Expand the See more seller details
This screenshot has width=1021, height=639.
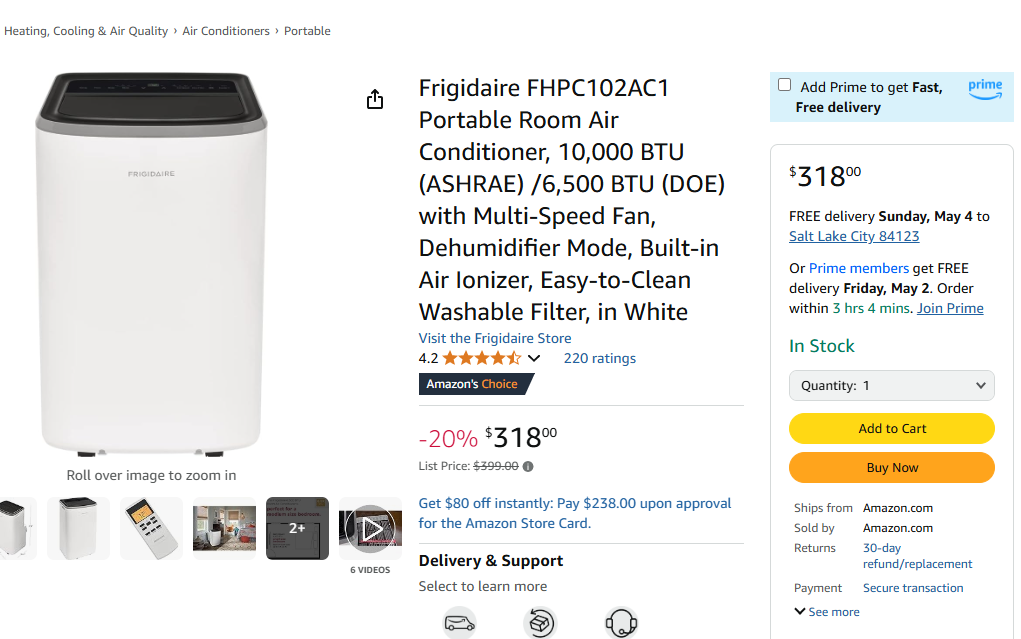click(x=826, y=611)
